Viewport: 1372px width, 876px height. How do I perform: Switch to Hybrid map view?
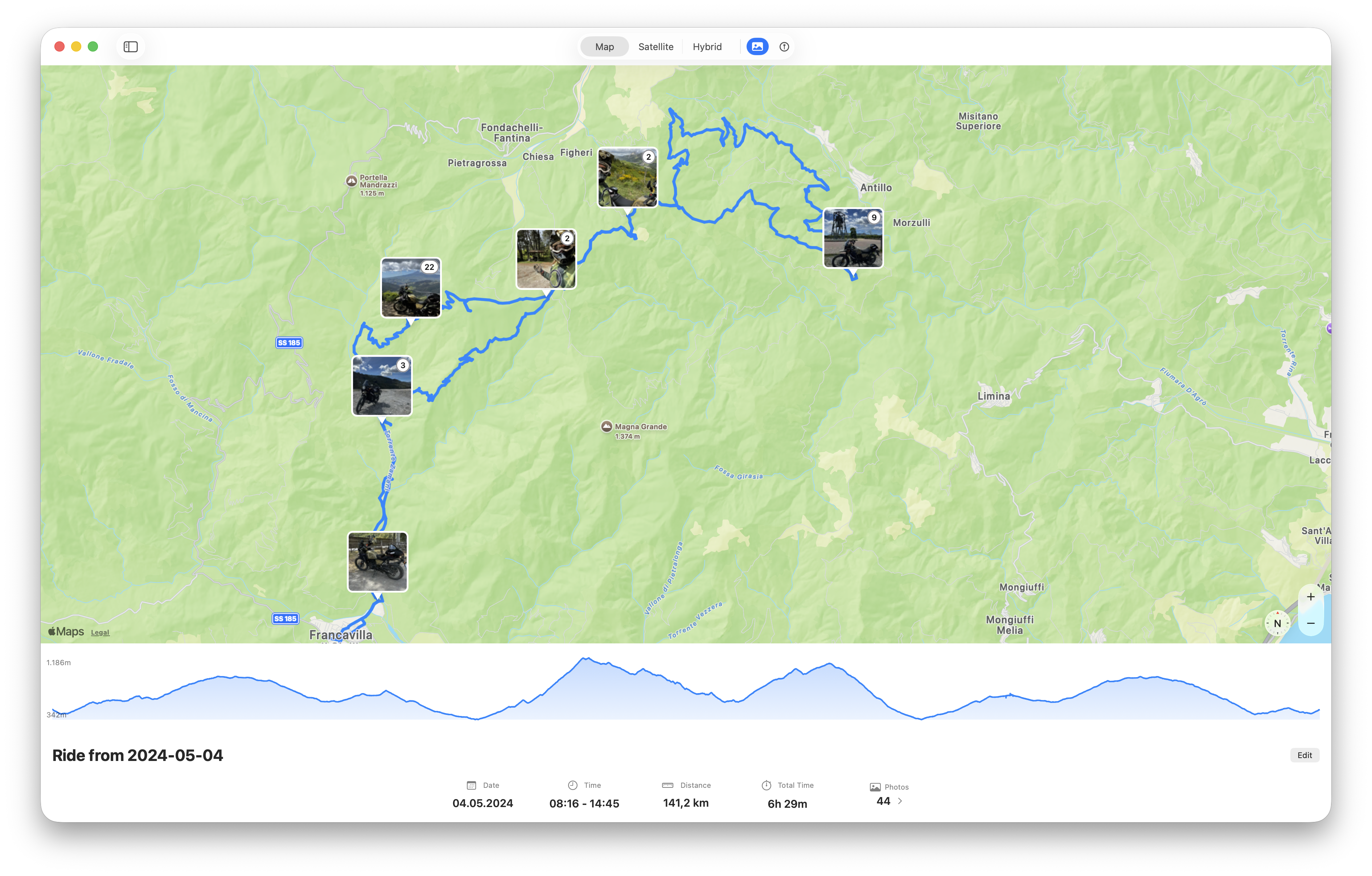click(x=707, y=47)
